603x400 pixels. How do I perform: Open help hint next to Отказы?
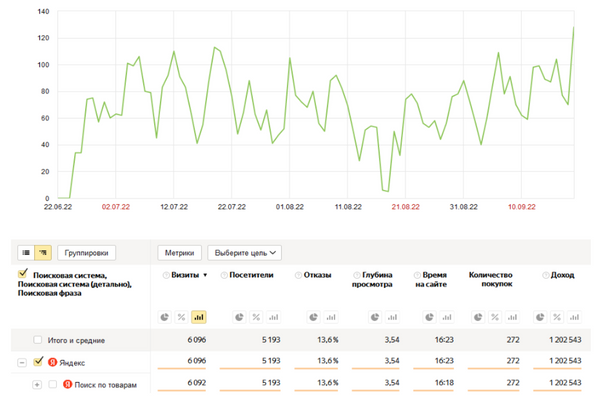point(298,275)
